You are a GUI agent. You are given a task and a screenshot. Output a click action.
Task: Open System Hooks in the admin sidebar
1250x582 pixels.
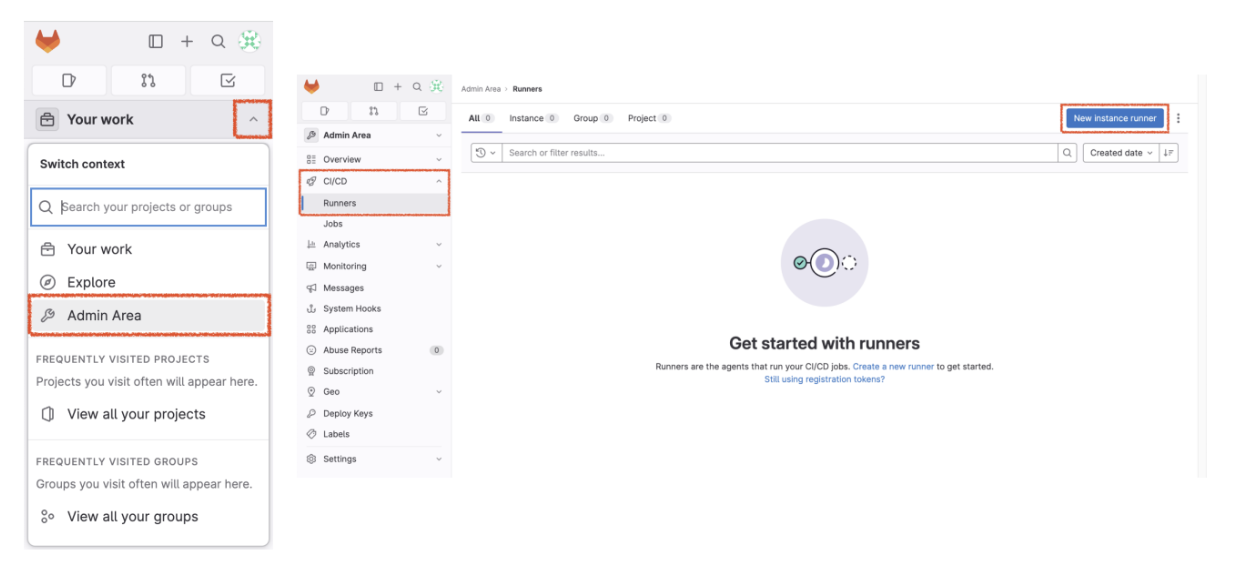click(374, 309)
